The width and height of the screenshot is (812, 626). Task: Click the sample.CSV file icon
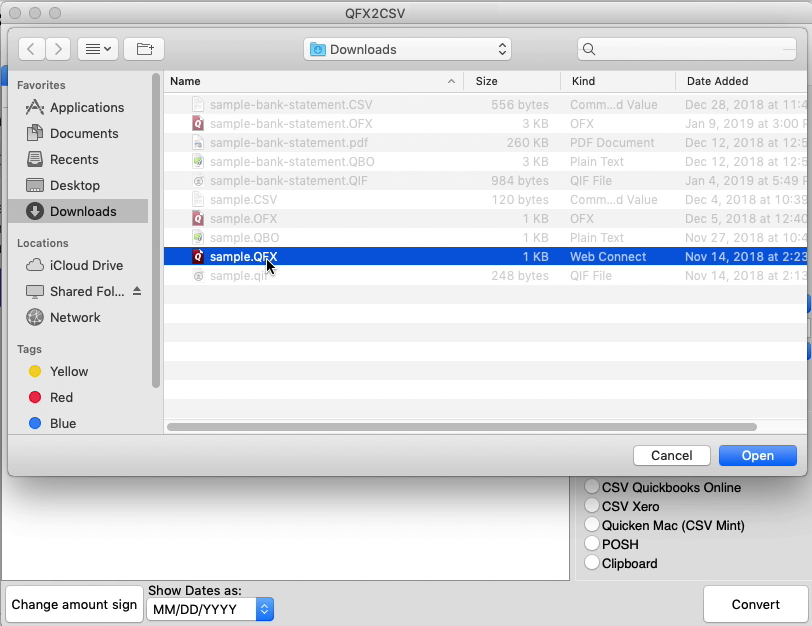click(x=198, y=199)
